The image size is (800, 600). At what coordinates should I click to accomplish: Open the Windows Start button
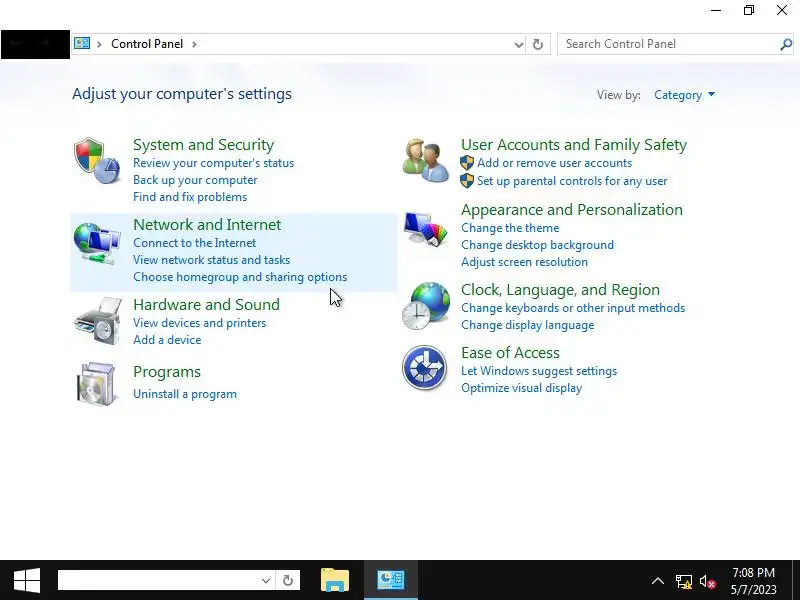(x=27, y=580)
